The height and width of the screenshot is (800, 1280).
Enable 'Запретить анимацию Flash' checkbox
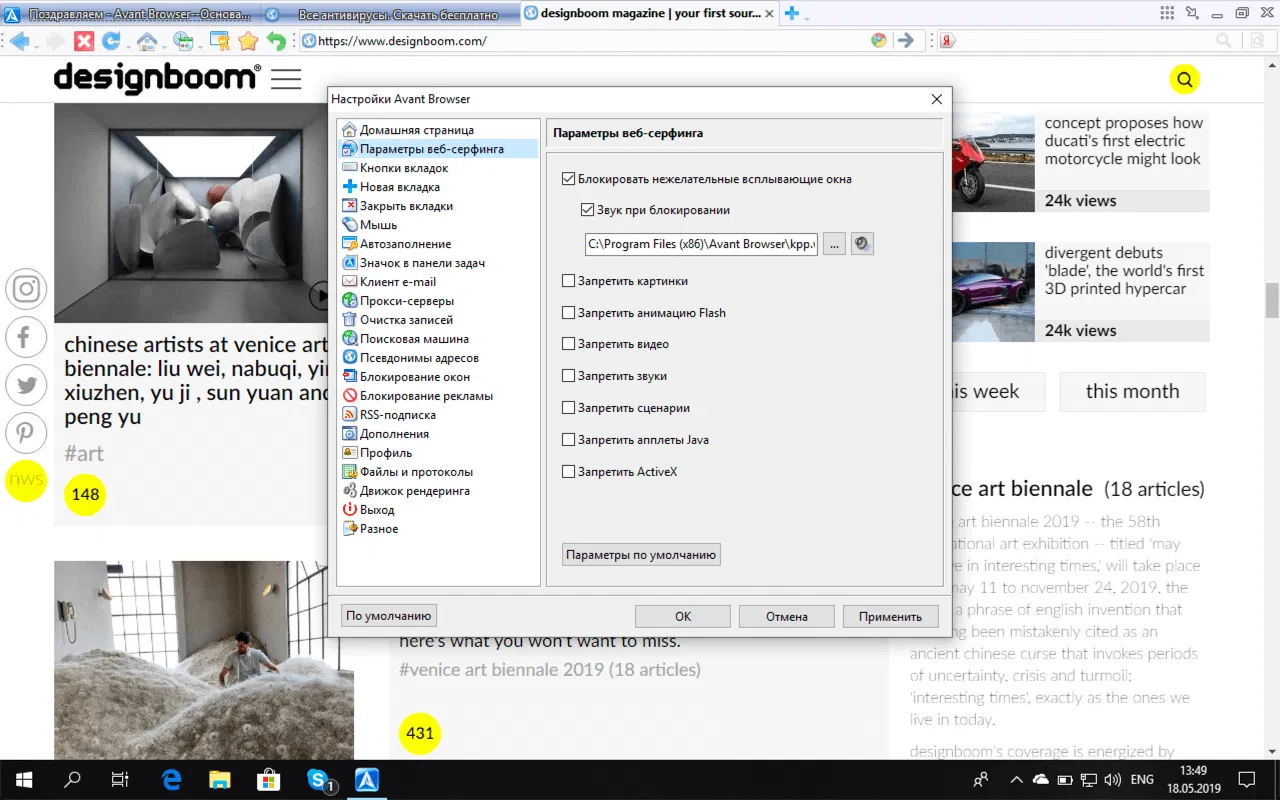[569, 313]
